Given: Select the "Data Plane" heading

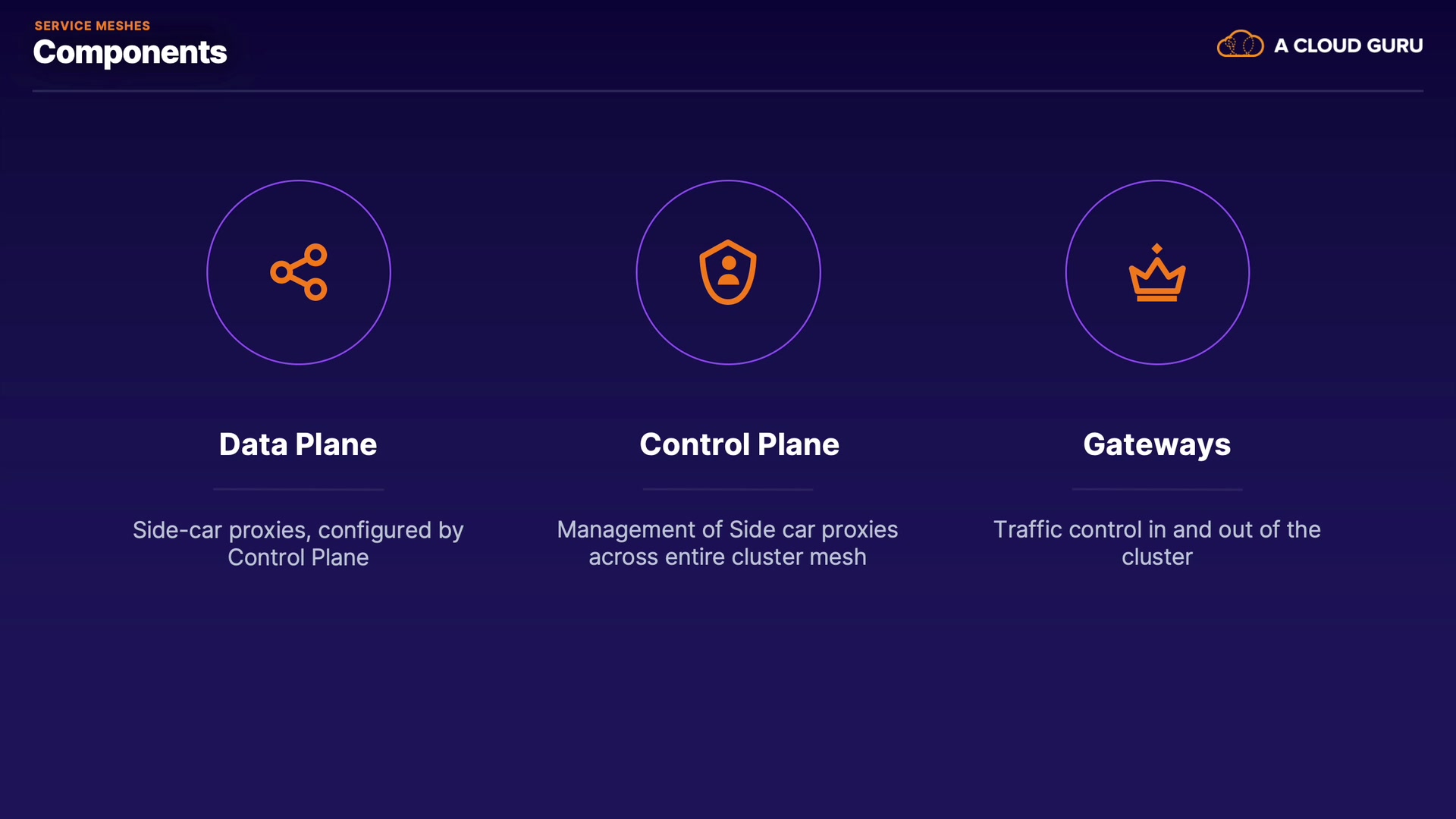Looking at the screenshot, I should pos(298,444).
